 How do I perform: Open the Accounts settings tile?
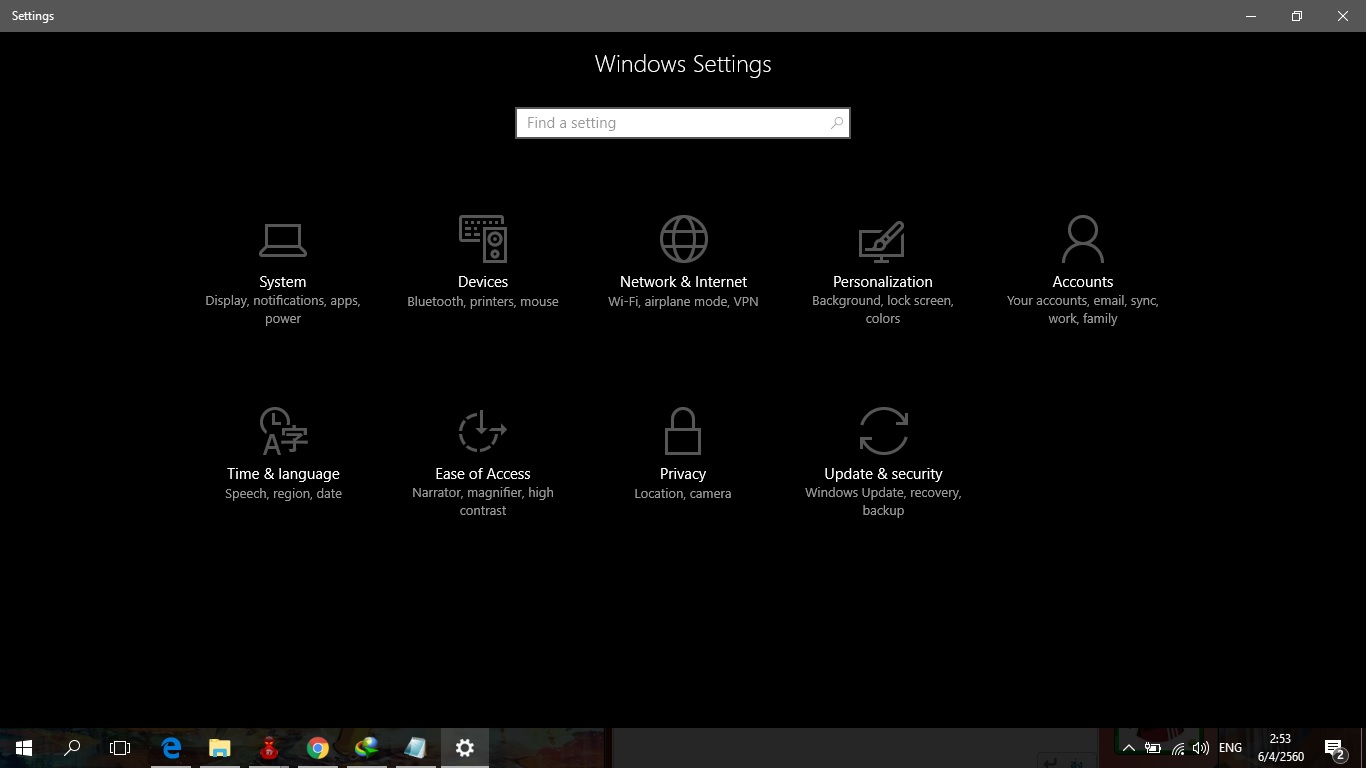coord(1083,271)
